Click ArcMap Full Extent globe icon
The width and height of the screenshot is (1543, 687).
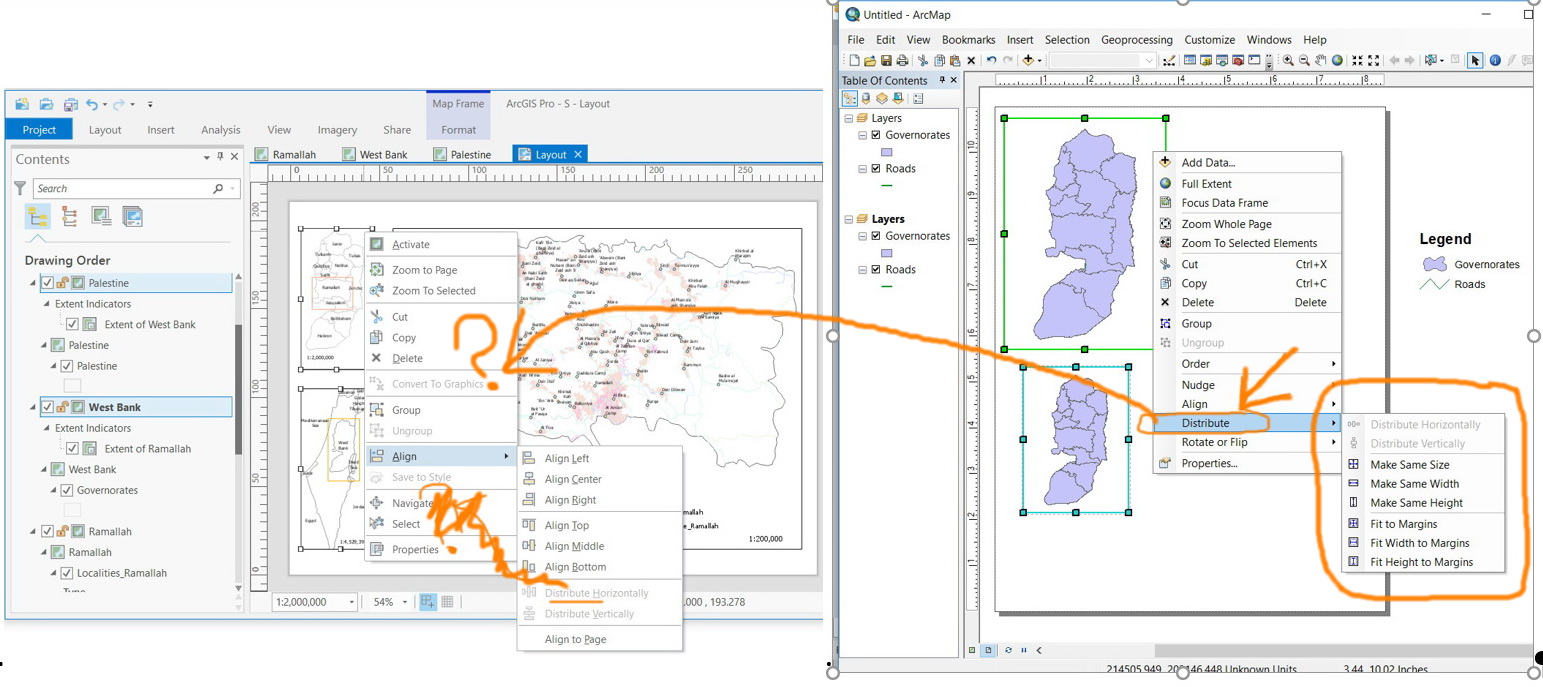pos(1336,61)
